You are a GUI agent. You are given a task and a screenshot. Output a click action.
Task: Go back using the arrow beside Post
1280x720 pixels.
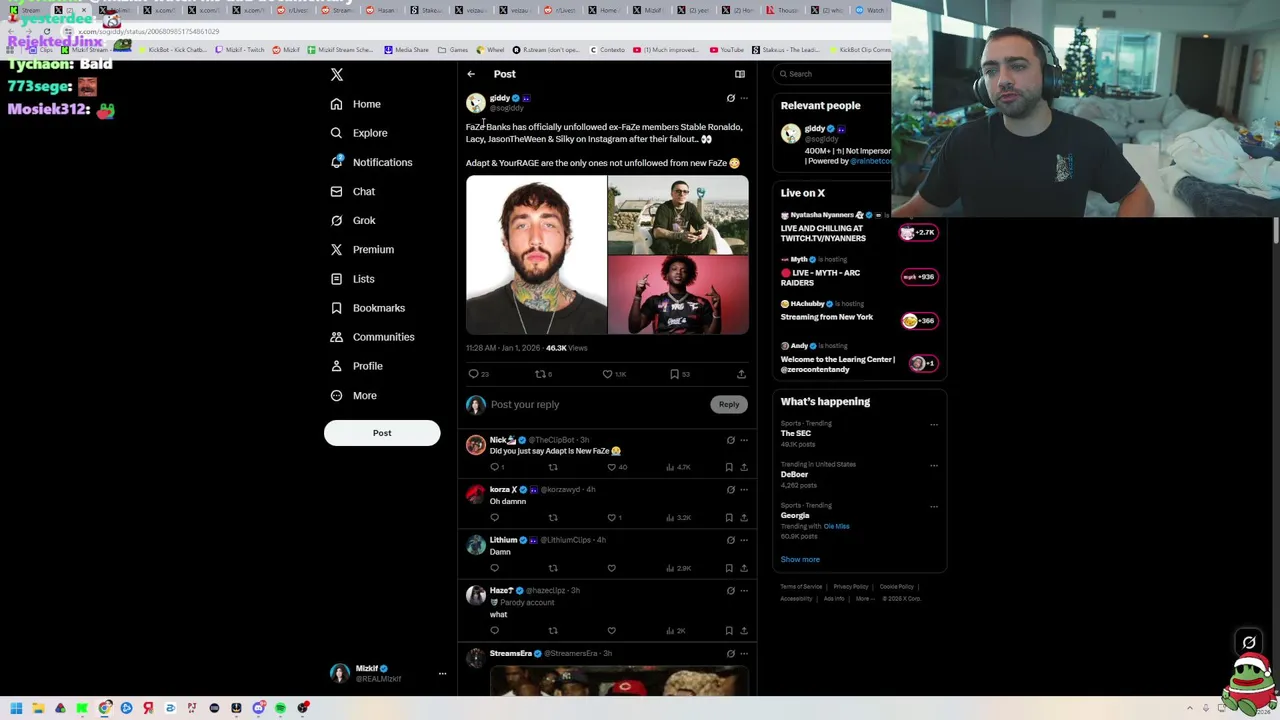click(x=471, y=74)
